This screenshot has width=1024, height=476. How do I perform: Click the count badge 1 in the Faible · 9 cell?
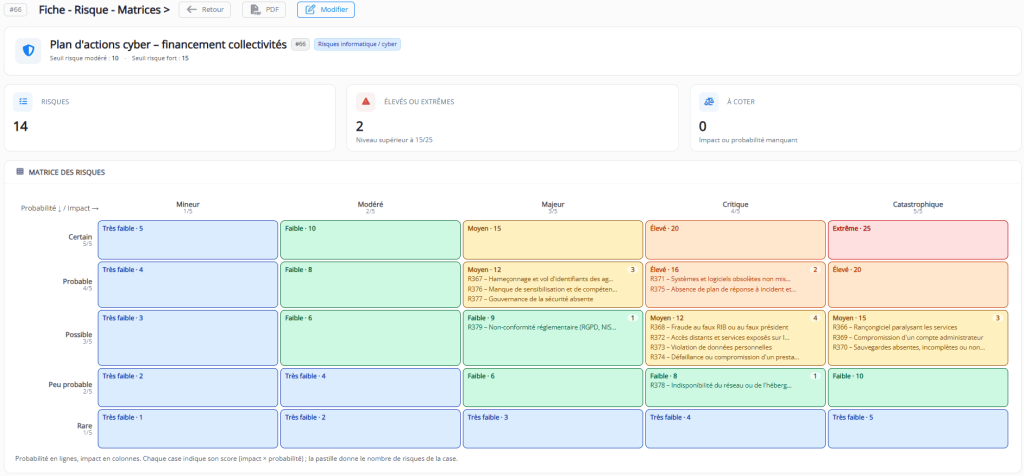(632, 318)
